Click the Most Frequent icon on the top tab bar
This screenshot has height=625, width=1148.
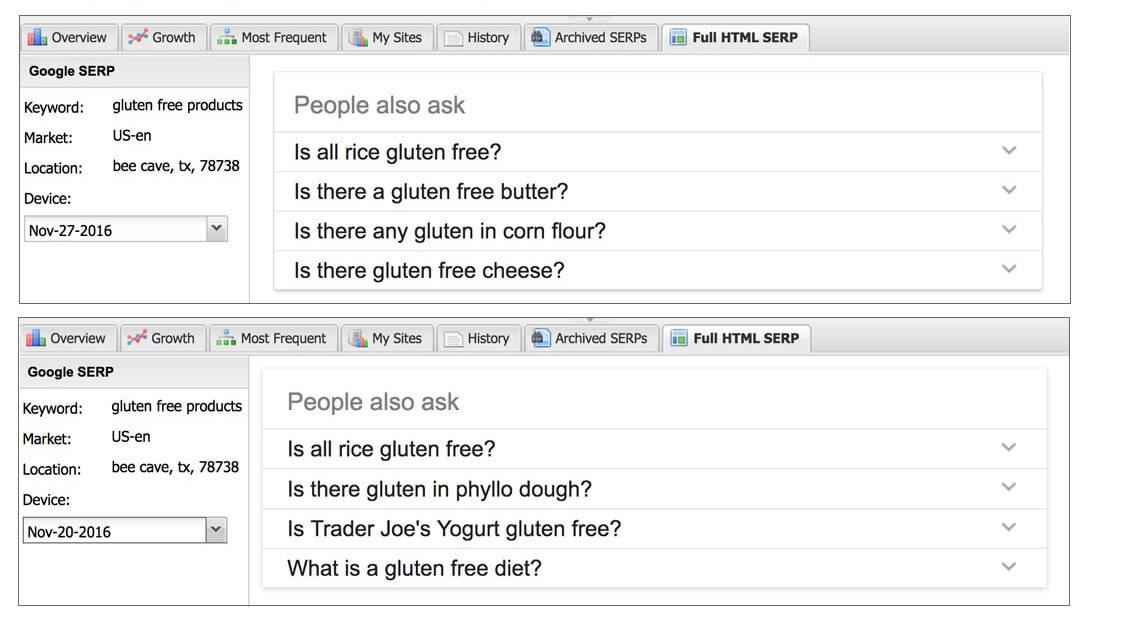pyautogui.click(x=228, y=37)
